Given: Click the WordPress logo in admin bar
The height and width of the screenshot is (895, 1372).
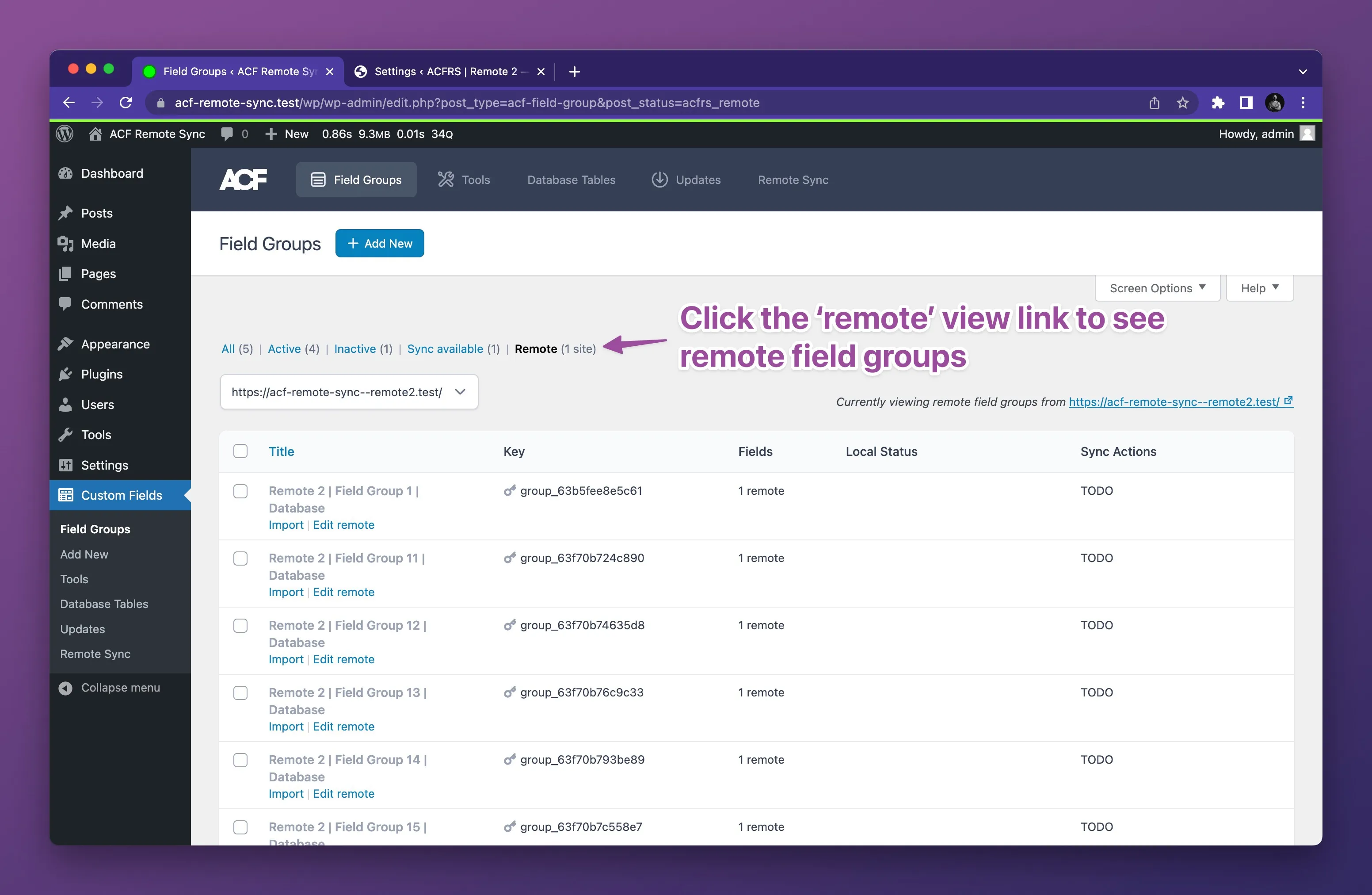Looking at the screenshot, I should click(65, 134).
